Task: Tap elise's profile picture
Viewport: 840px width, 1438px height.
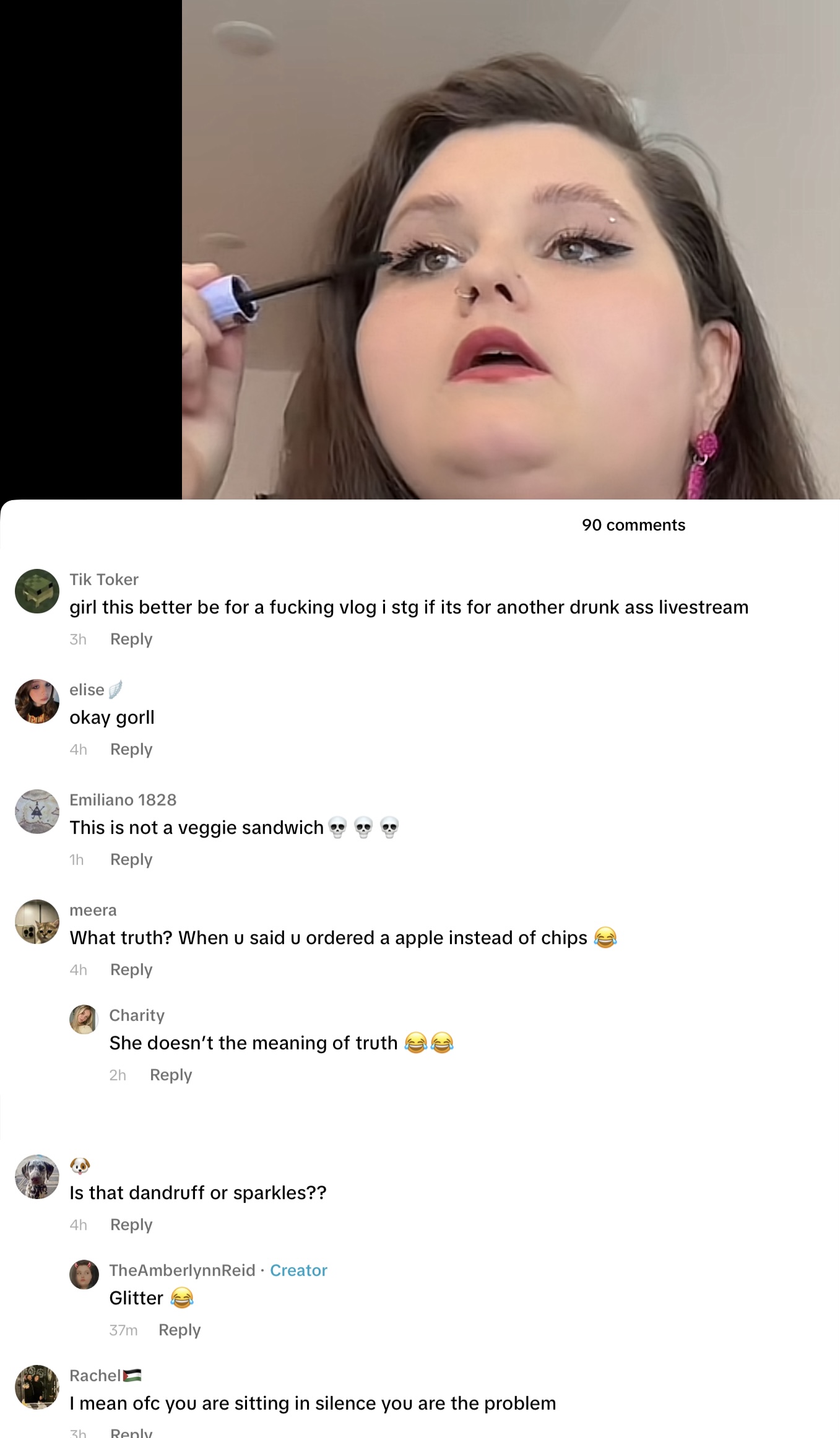Action: tap(37, 701)
